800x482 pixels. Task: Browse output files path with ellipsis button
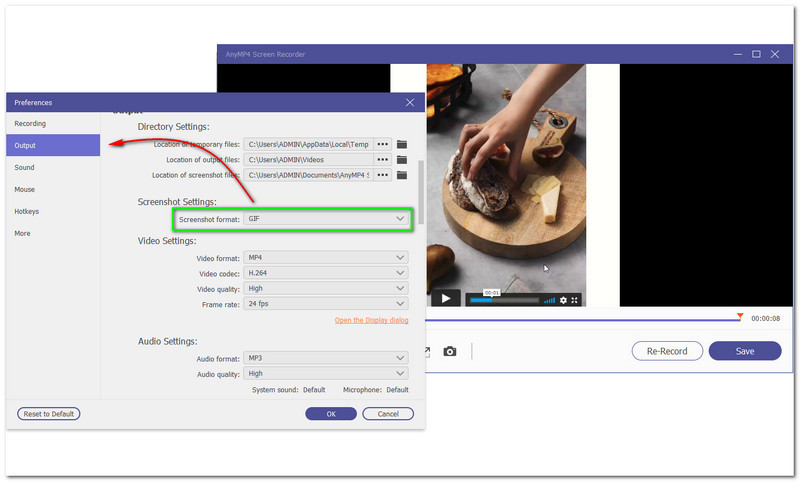coord(382,159)
